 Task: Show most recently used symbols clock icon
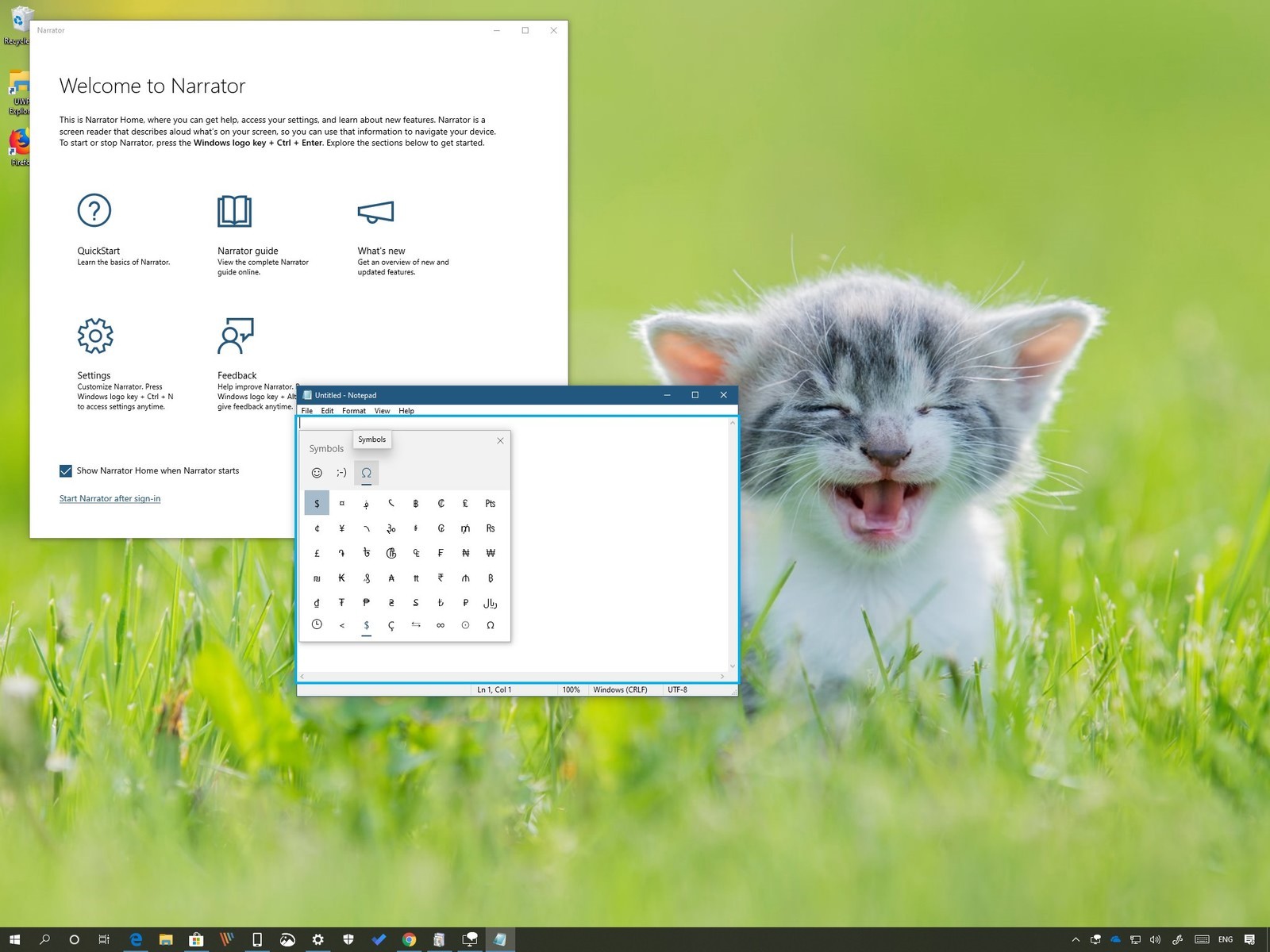[317, 625]
